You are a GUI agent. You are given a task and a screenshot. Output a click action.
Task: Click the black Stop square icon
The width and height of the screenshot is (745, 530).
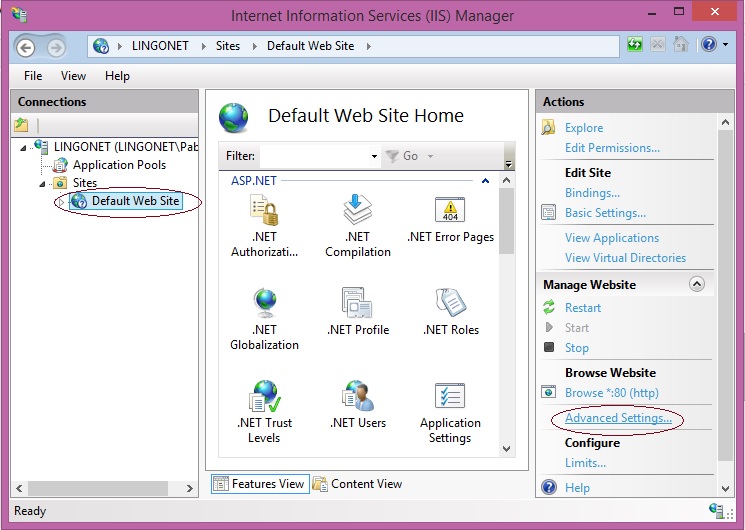[549, 347]
